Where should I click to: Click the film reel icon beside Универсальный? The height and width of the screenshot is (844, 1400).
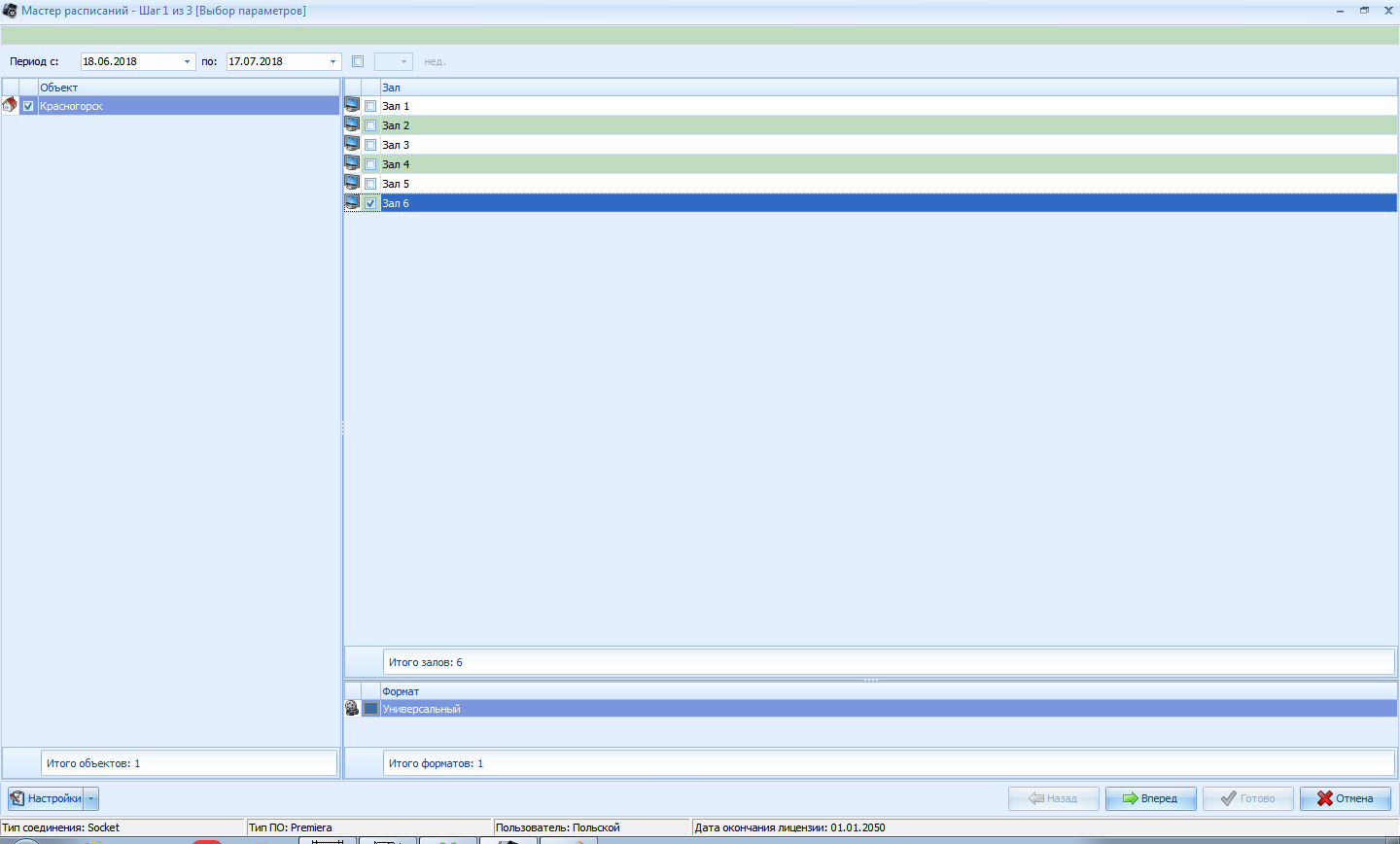(352, 708)
